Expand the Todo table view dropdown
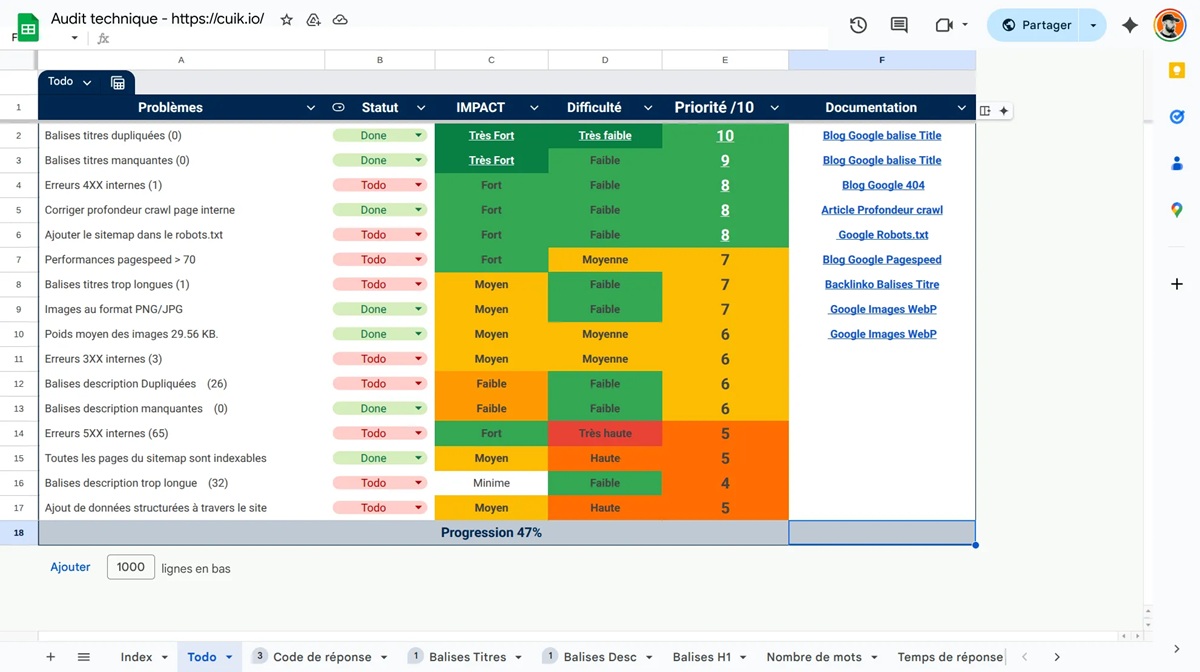The image size is (1200, 672). 87,82
